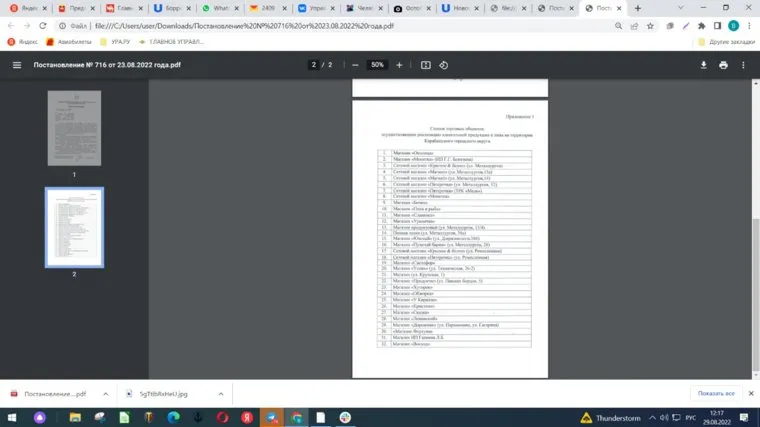The width and height of the screenshot is (760, 427).
Task: Rotate the document counterclockwise
Action: pos(444,65)
